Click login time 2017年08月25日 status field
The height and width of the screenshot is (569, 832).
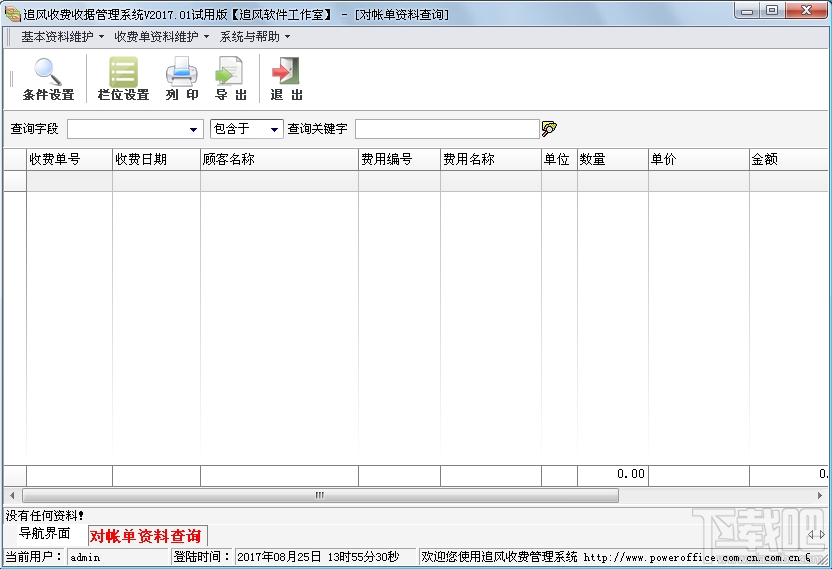click(x=325, y=557)
